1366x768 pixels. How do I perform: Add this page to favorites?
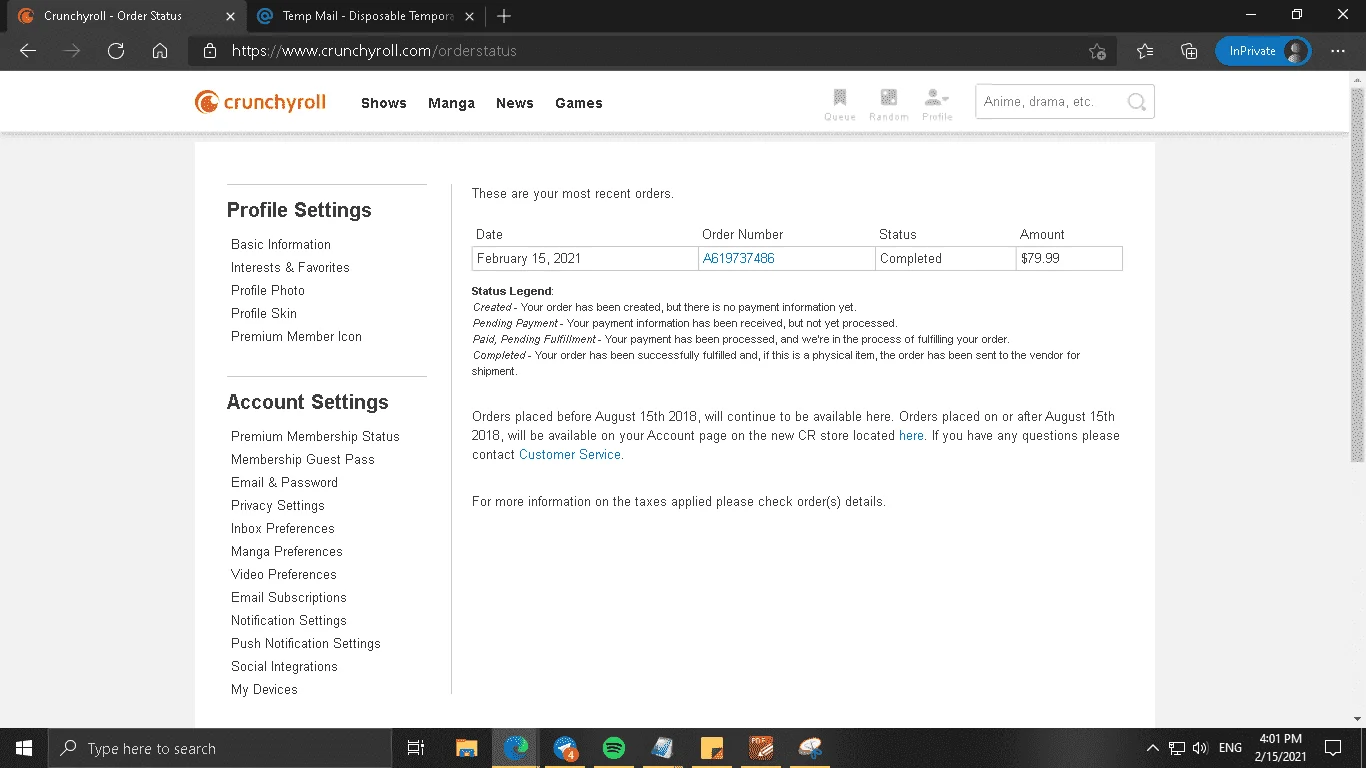tap(1097, 51)
